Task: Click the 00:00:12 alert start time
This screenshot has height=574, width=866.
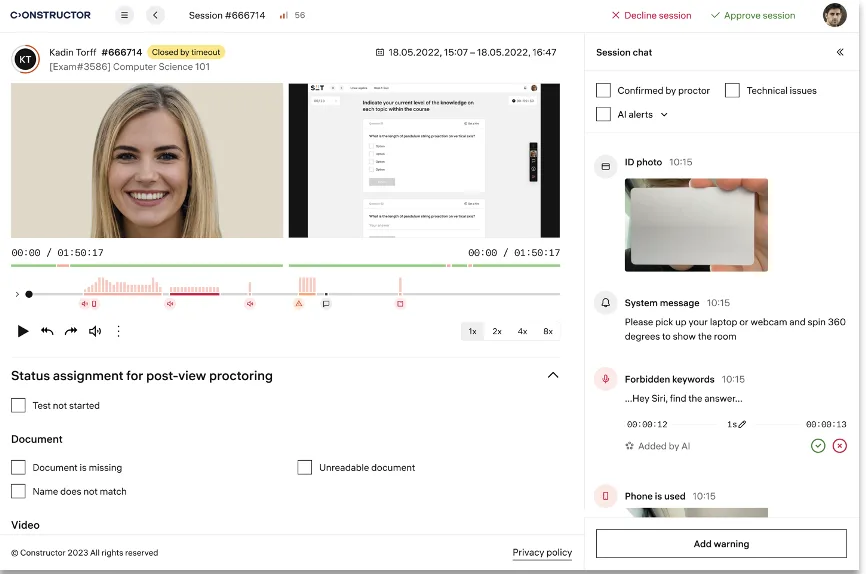Action: click(647, 424)
